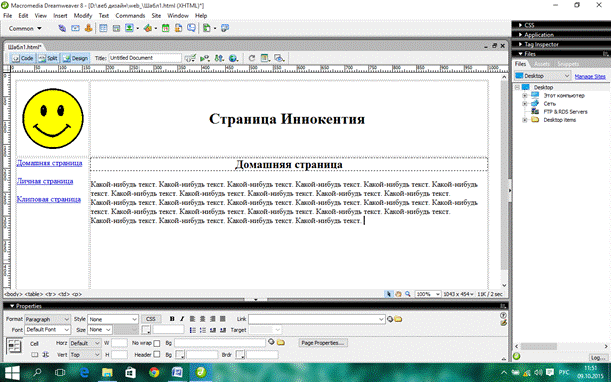Open the 100% zoom level dropdown
The height and width of the screenshot is (382, 611).
click(427, 294)
